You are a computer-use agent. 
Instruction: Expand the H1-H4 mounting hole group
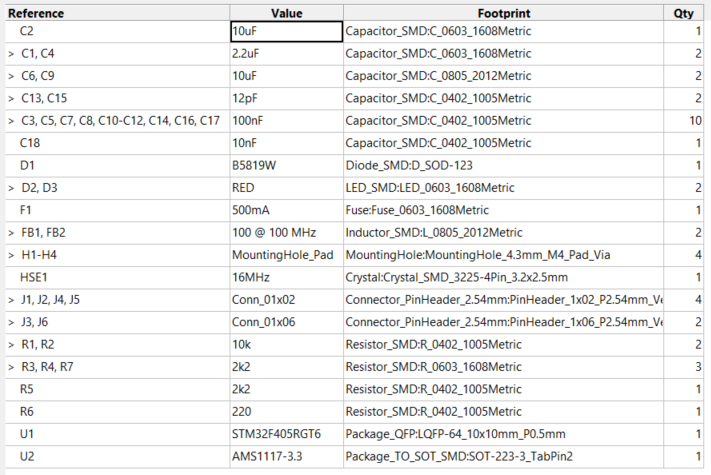(10, 255)
